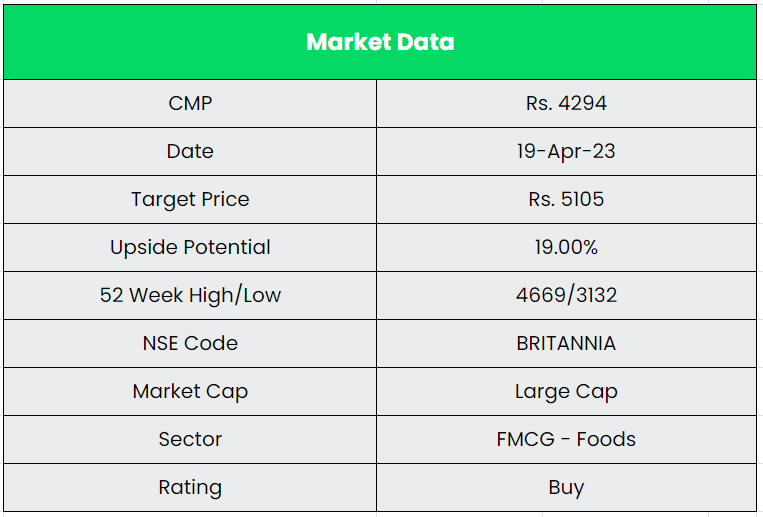Select the NSE Code label cell
The width and height of the screenshot is (763, 517).
click(x=190, y=343)
